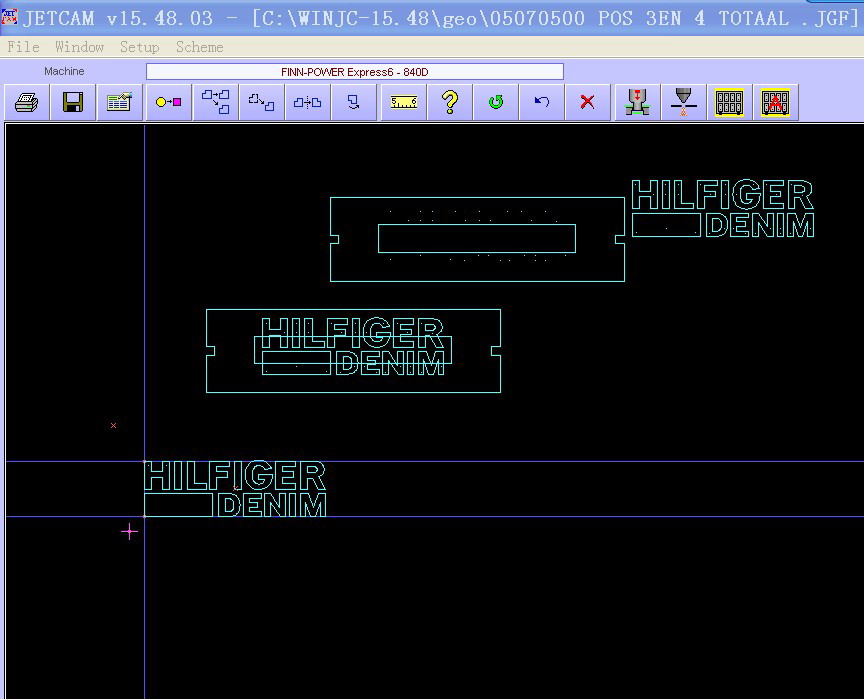Activate the yellow ruler measure tool
Viewport: 864px width, 699px height.
click(404, 102)
